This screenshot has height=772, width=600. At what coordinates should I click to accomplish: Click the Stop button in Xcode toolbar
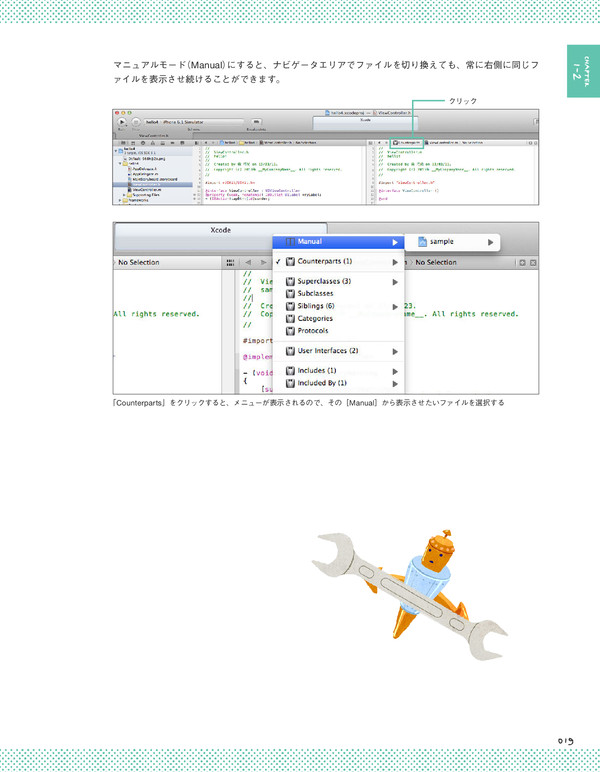tap(134, 120)
